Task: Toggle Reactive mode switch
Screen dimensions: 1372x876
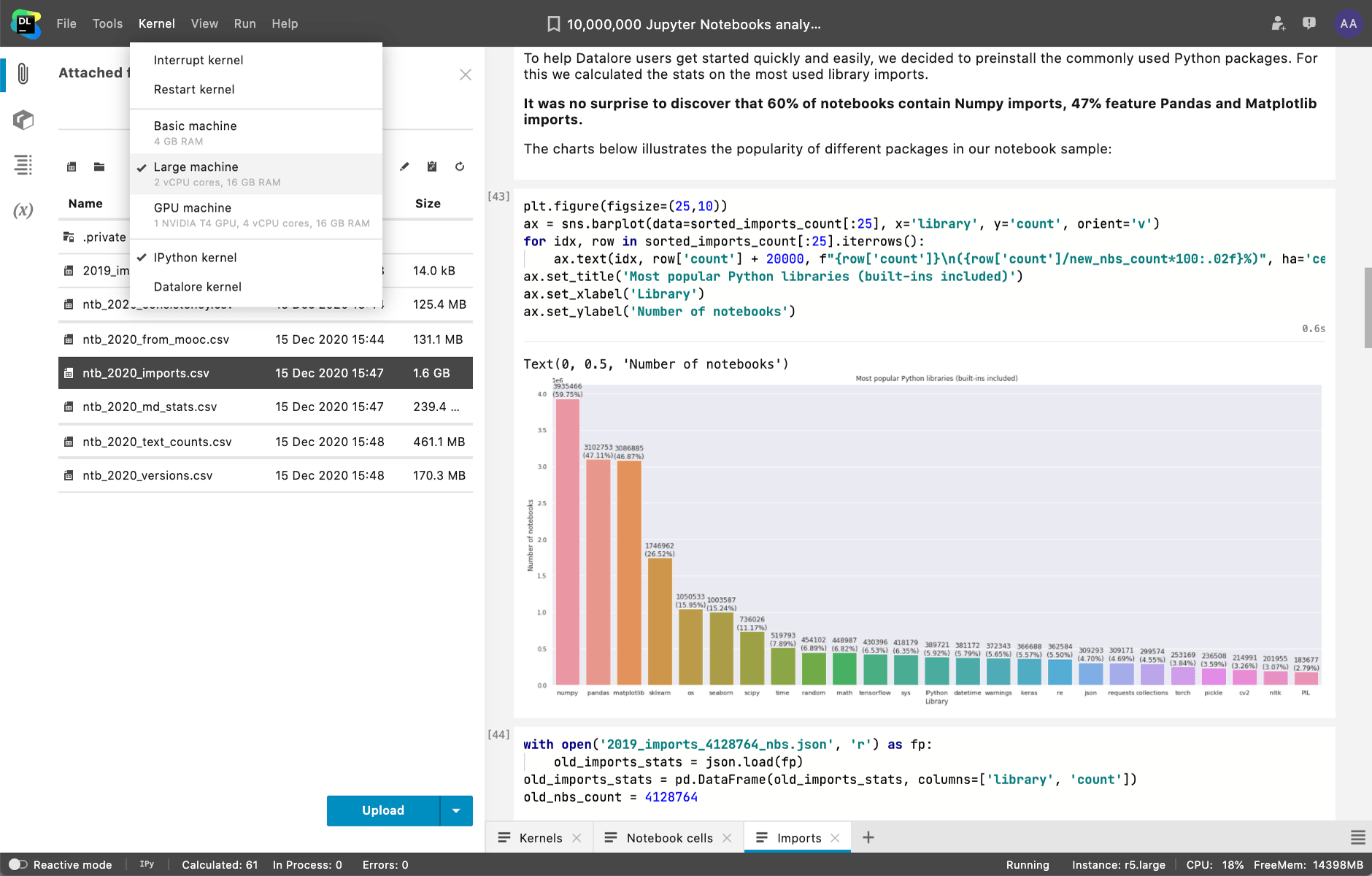Action: (x=18, y=864)
